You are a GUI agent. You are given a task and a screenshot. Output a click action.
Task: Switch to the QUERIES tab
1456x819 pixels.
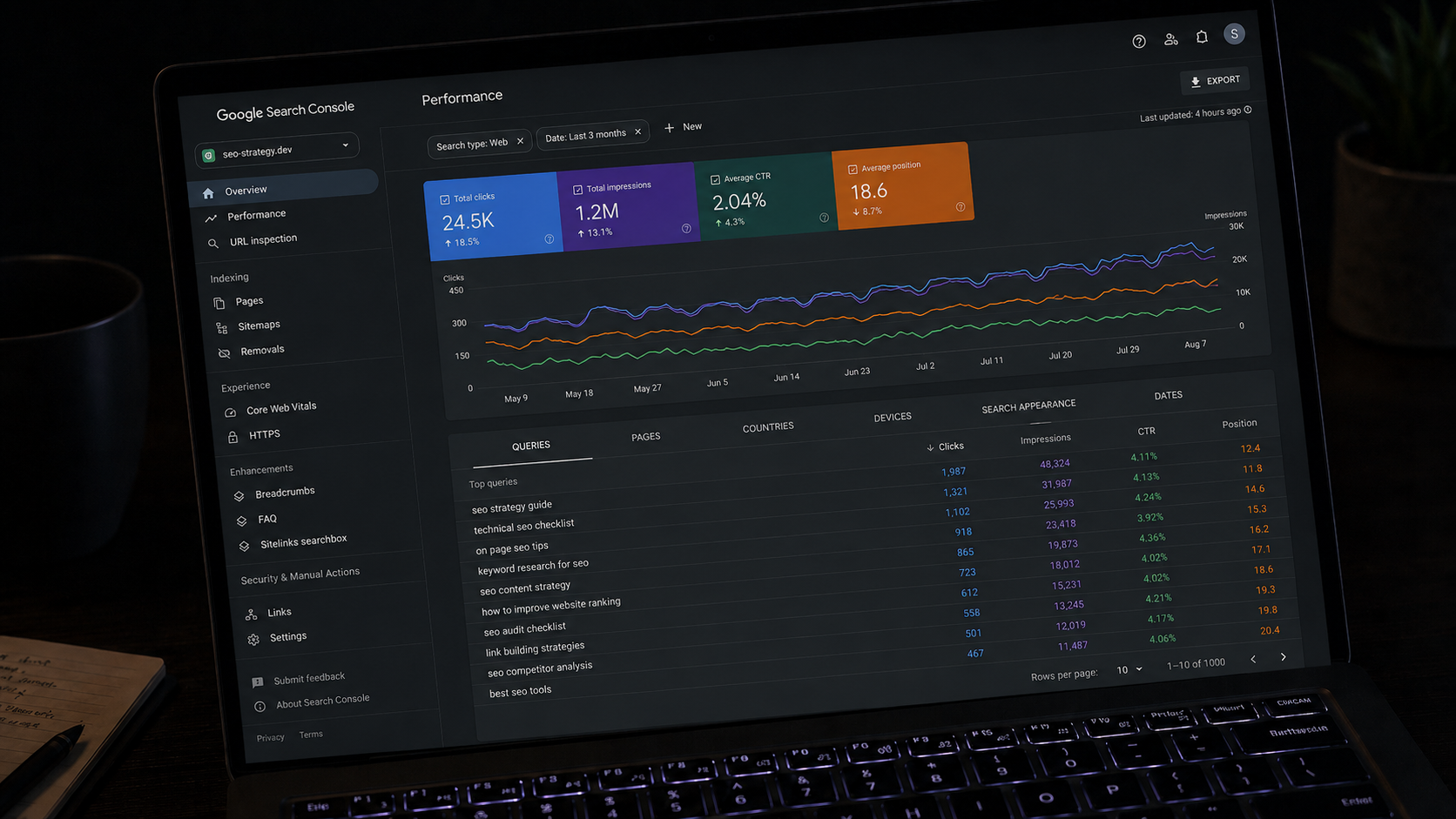point(531,446)
